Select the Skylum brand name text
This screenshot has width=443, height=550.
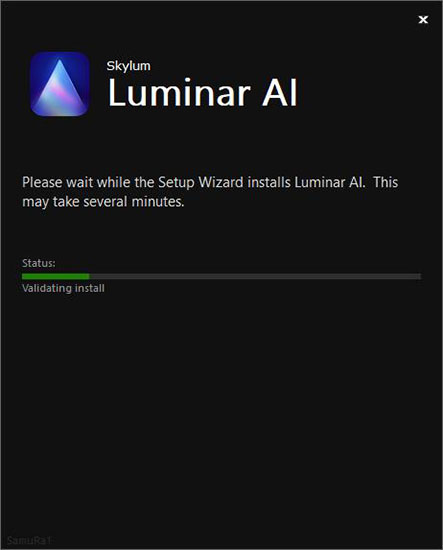128,66
